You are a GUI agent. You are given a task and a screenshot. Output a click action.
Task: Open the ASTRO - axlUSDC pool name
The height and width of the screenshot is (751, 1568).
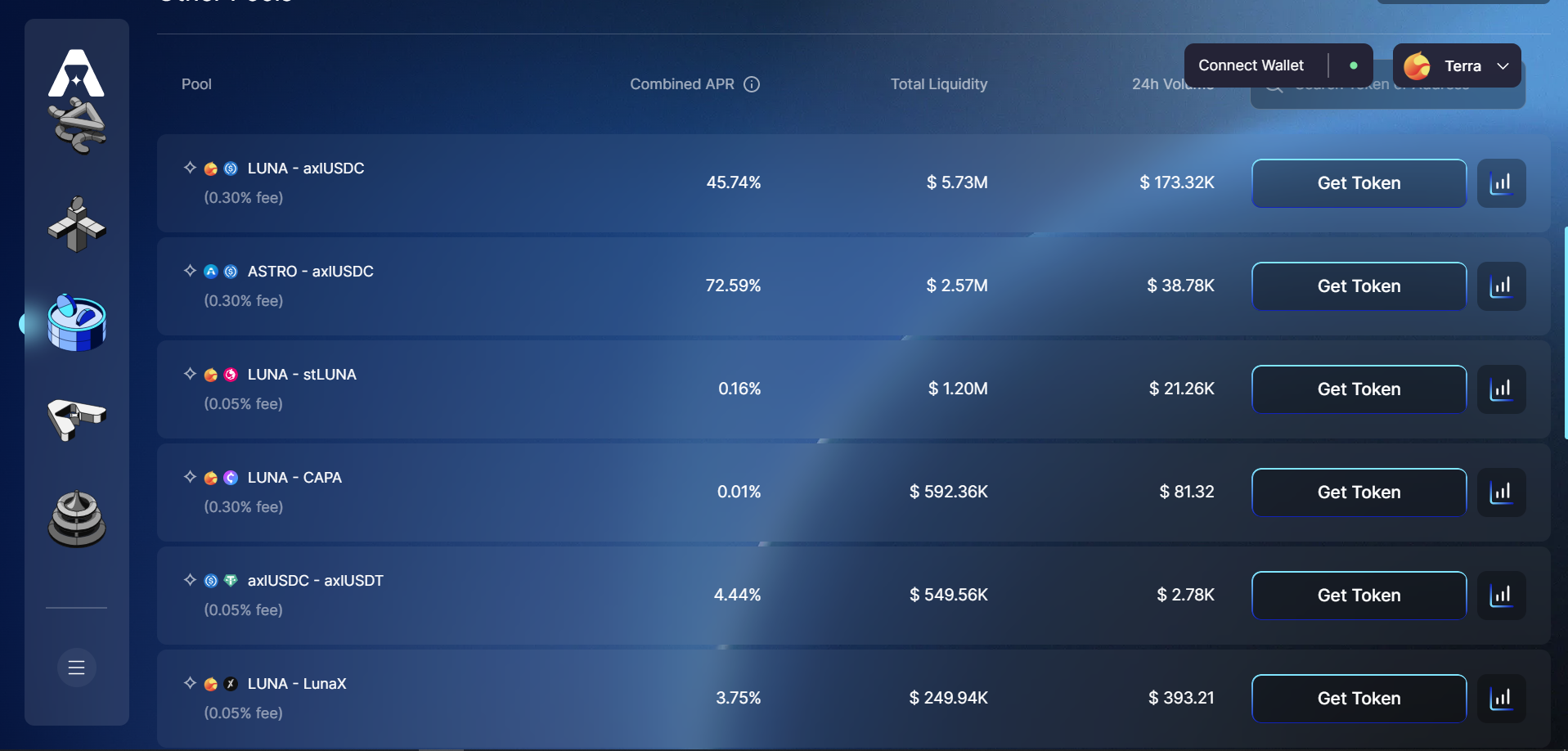311,271
